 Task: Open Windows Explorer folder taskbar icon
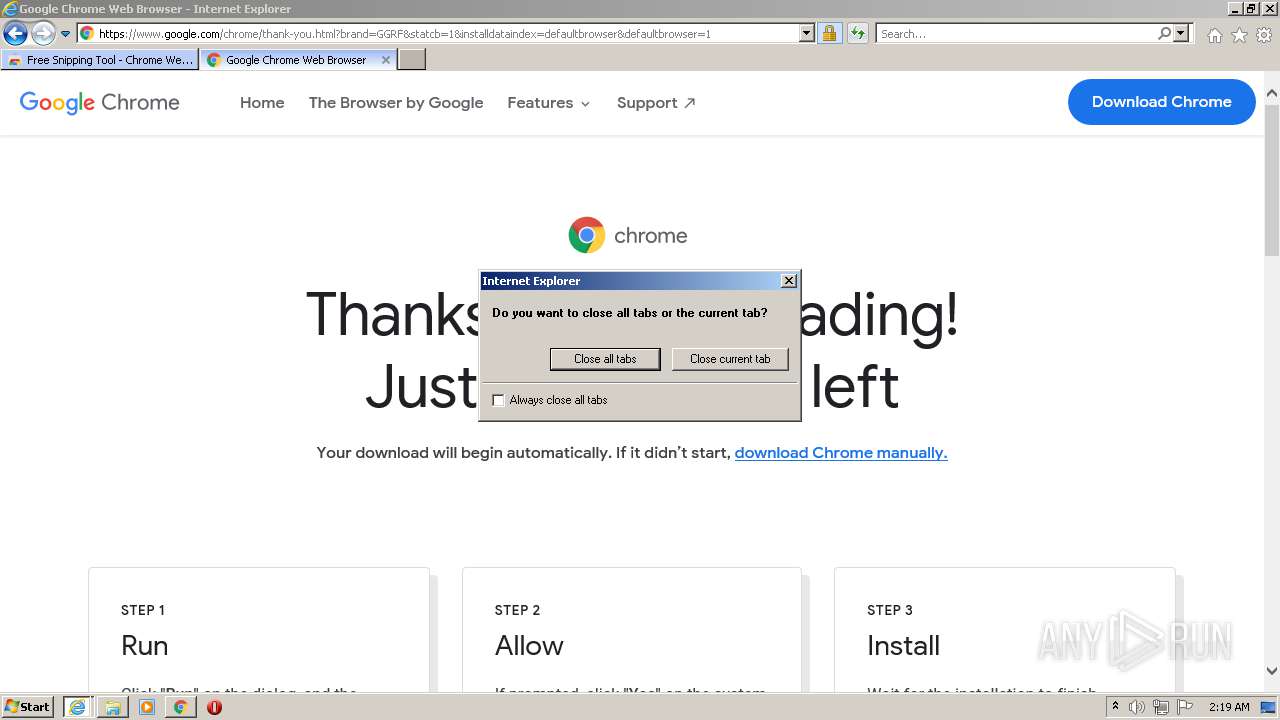pos(112,707)
